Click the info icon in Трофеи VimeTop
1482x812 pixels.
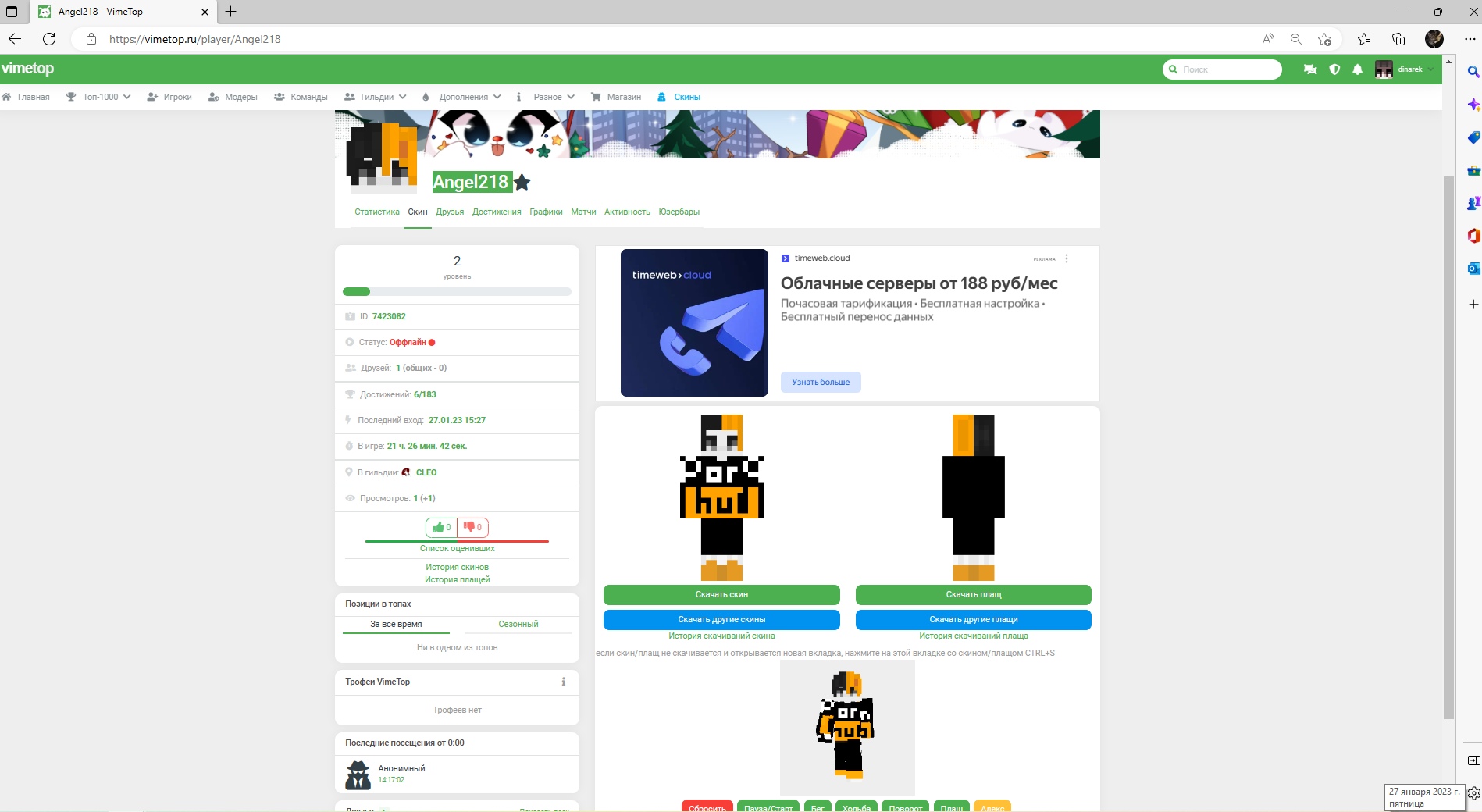coord(563,682)
